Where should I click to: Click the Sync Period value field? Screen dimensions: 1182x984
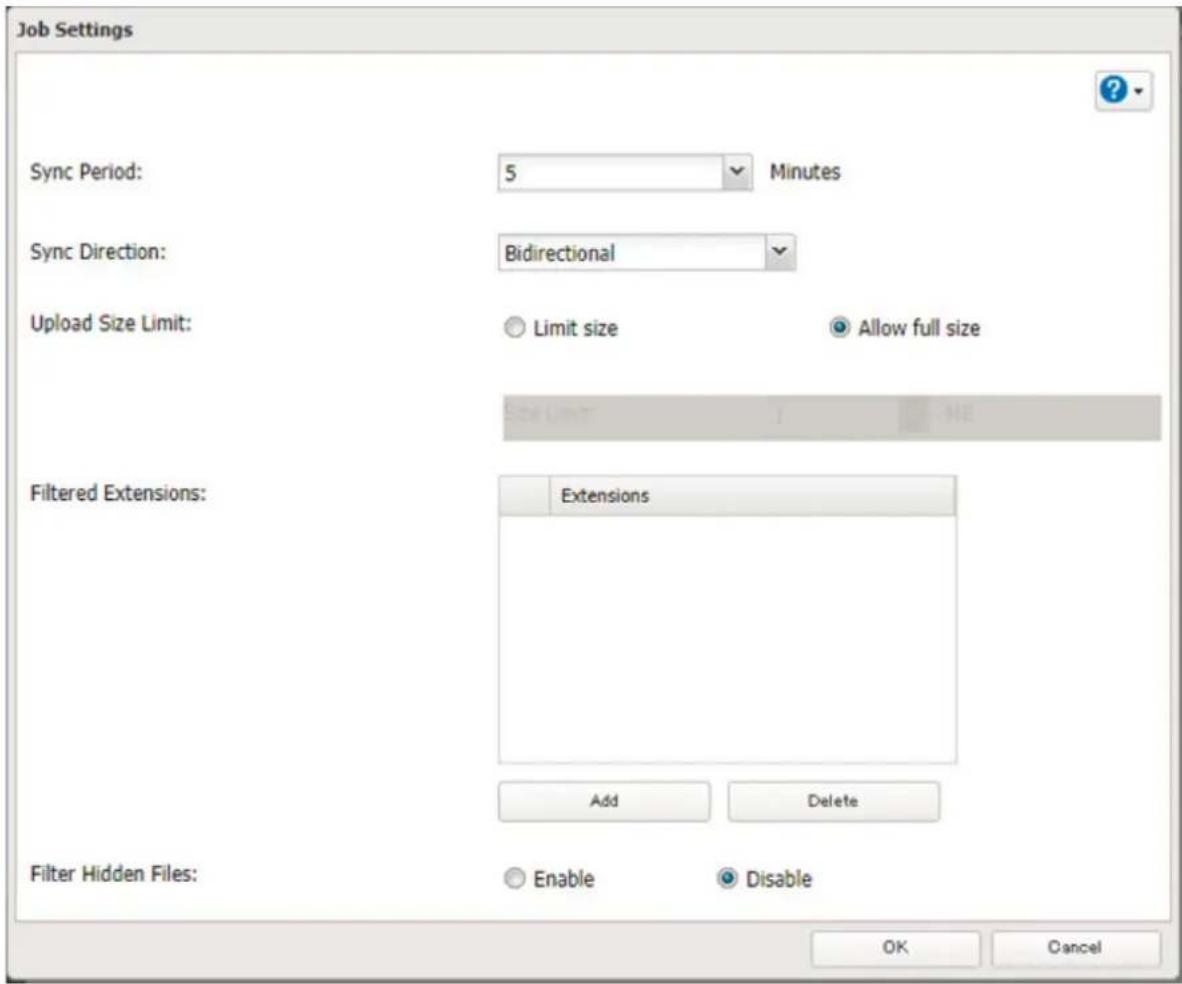[611, 173]
